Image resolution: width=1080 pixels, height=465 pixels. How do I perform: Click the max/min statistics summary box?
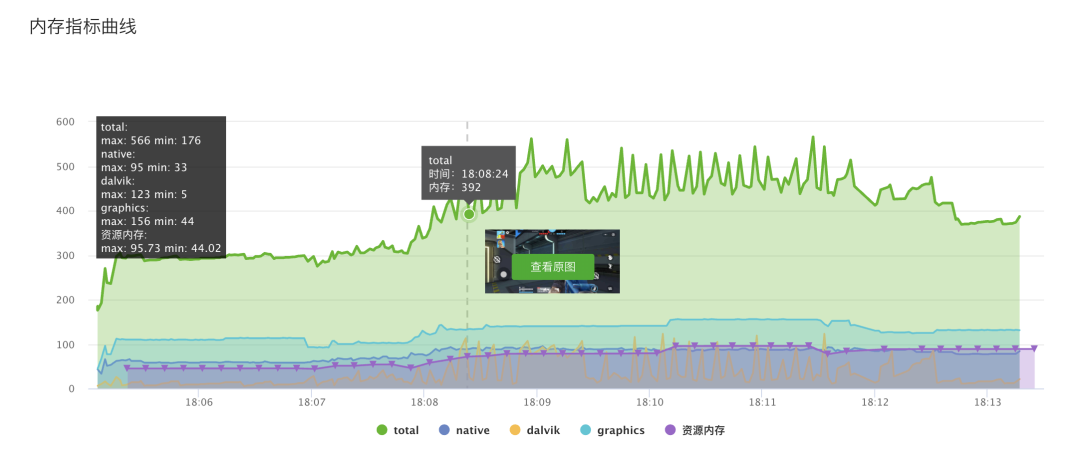point(161,187)
